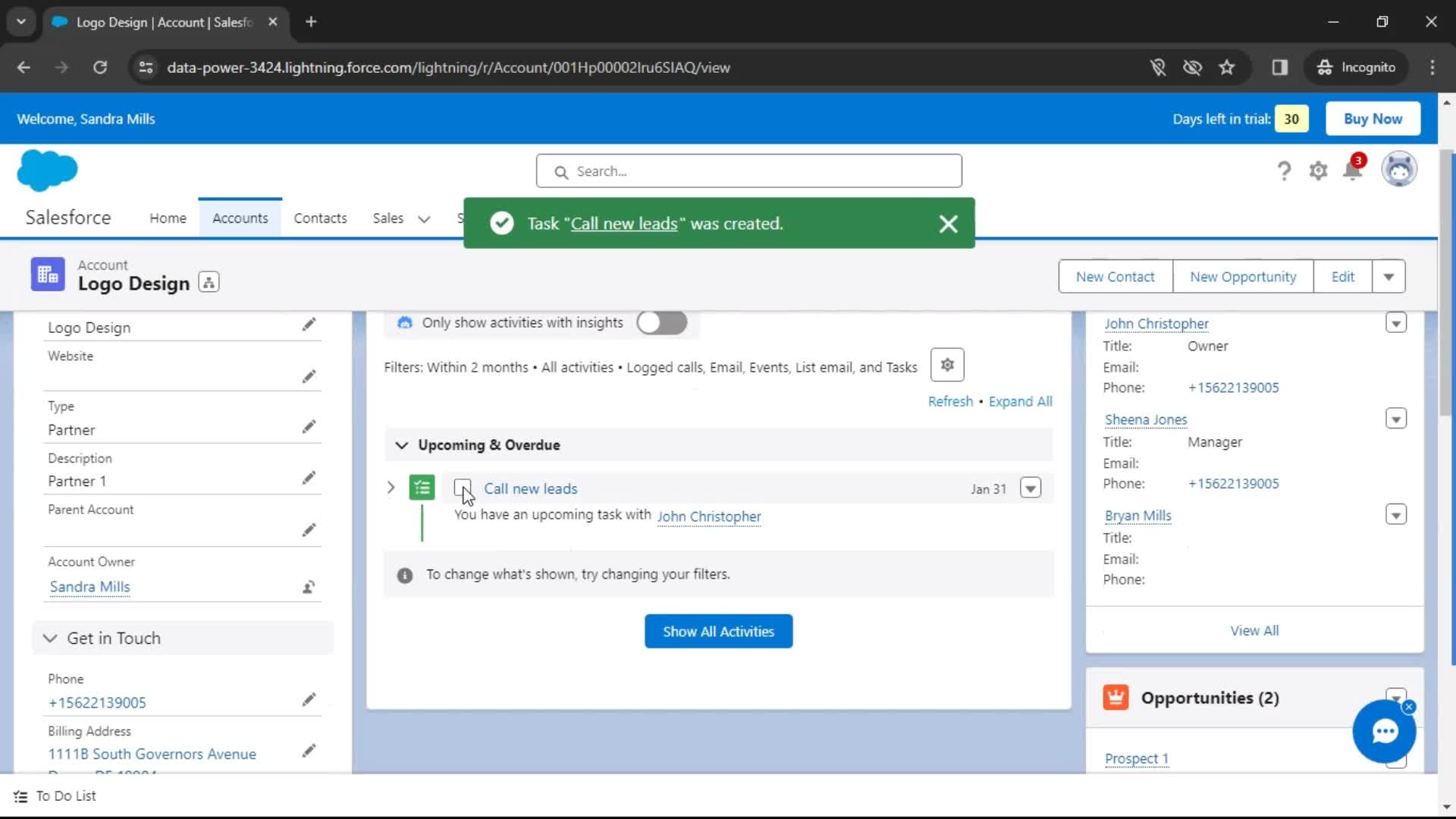Open the notifications bell

(x=1353, y=170)
